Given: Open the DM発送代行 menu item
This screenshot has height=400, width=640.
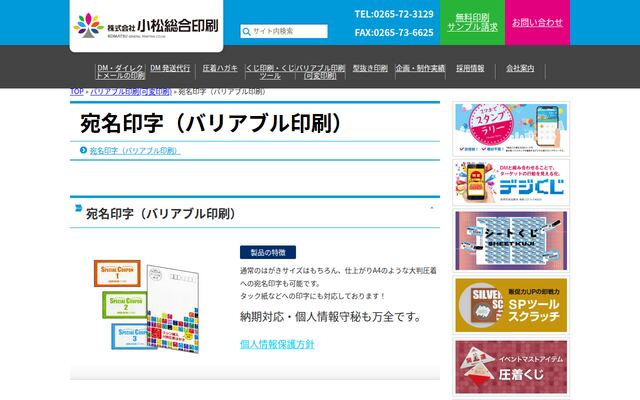Looking at the screenshot, I should (170, 68).
